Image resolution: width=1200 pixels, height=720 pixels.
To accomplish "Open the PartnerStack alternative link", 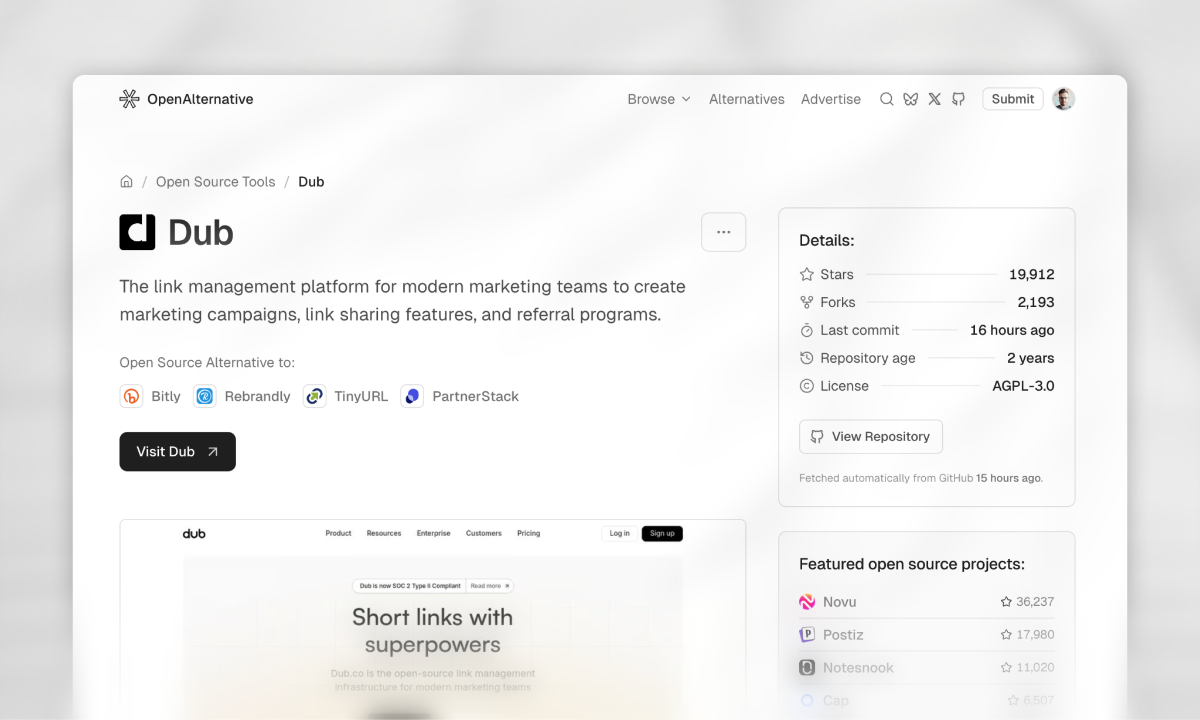I will pos(460,396).
